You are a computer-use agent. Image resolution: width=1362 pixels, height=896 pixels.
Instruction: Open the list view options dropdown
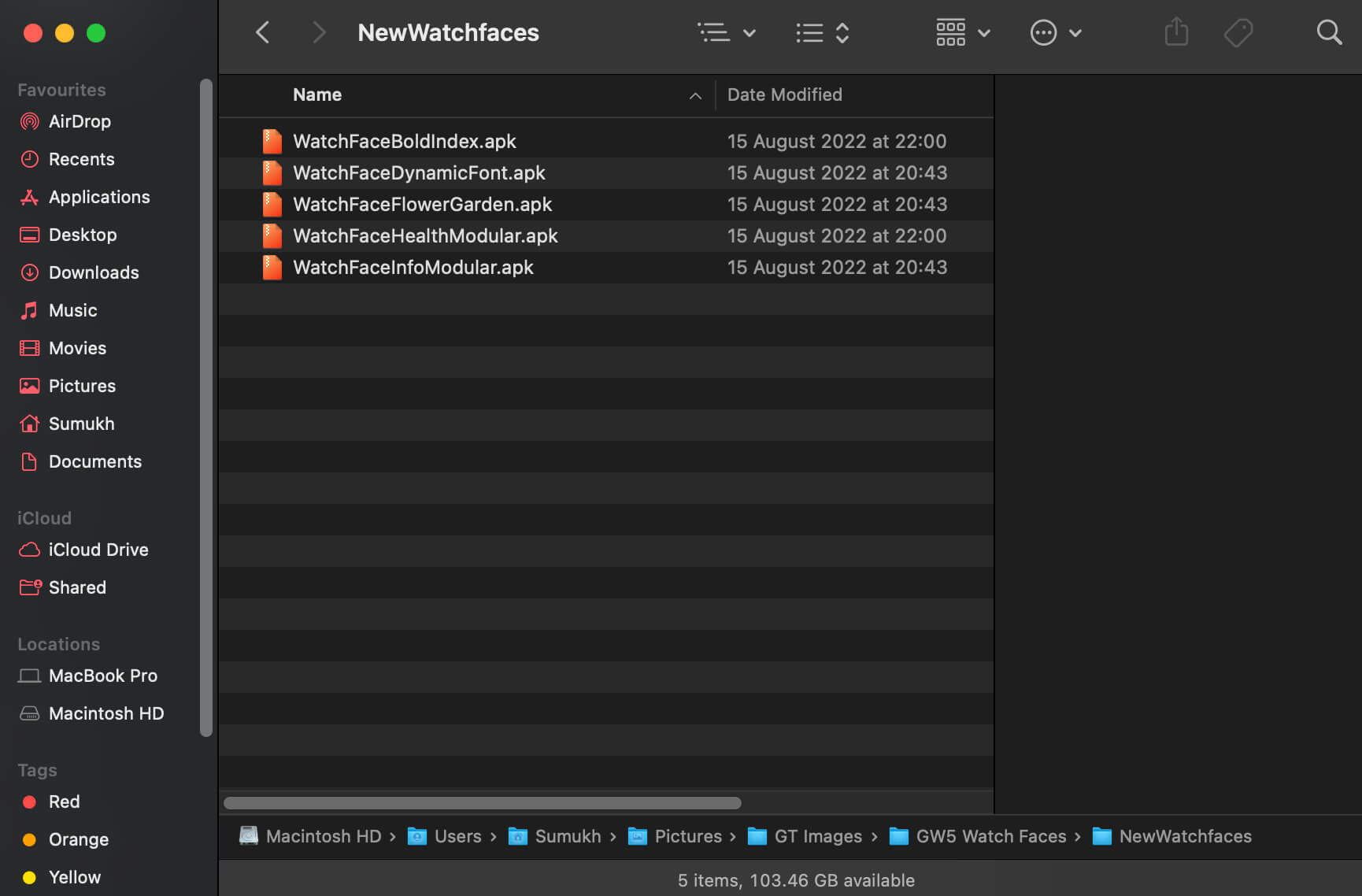click(726, 33)
